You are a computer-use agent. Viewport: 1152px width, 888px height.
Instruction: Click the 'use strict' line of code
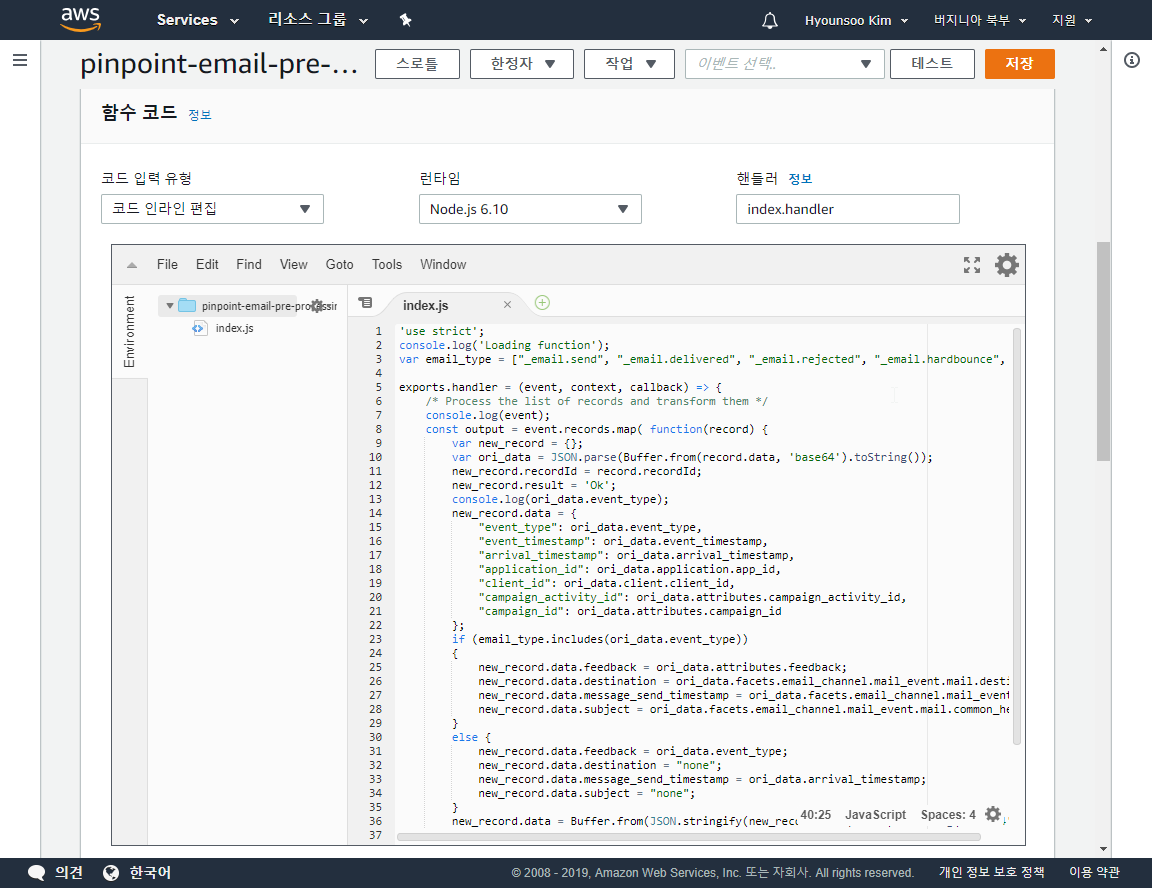click(442, 331)
